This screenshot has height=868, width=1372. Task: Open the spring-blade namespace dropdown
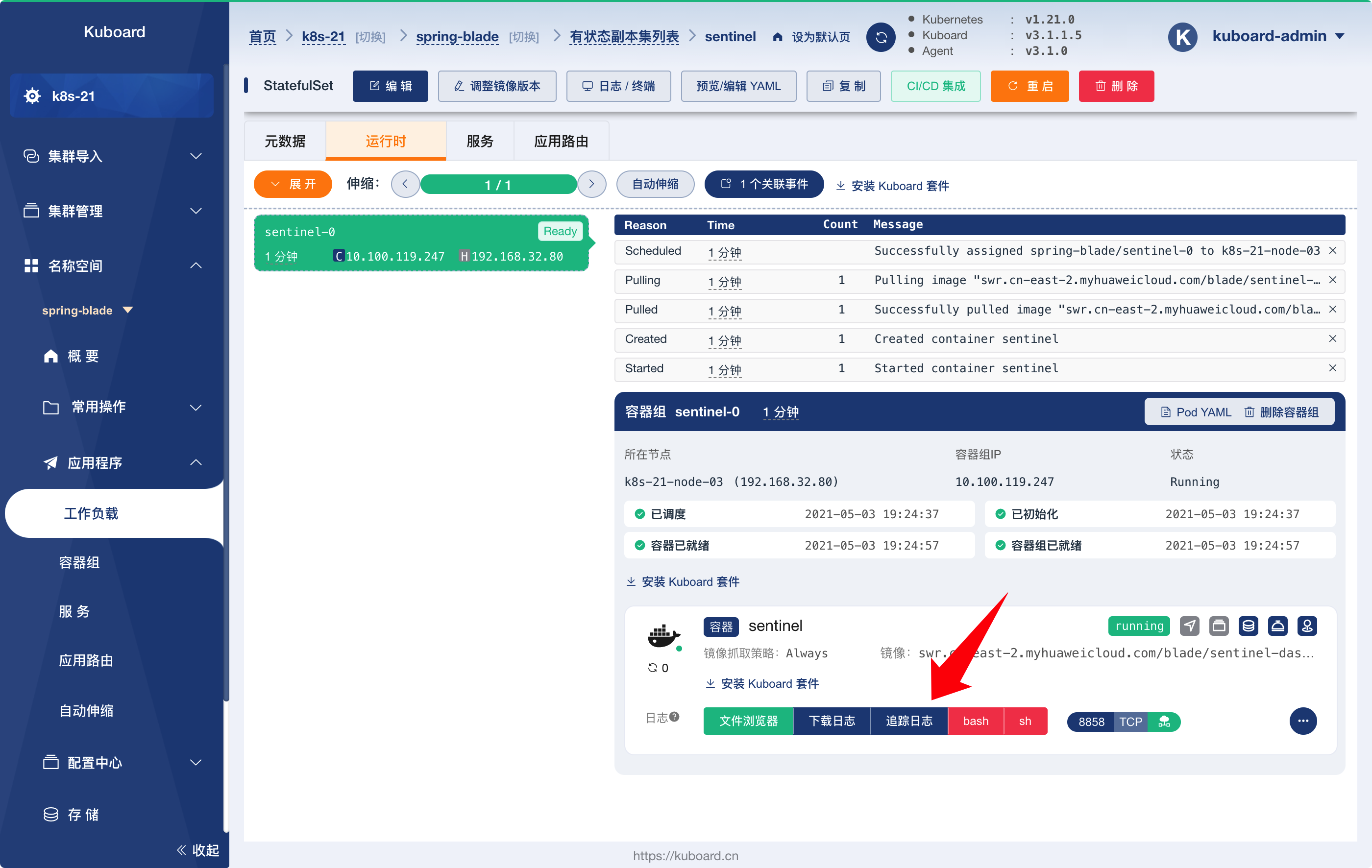click(87, 311)
